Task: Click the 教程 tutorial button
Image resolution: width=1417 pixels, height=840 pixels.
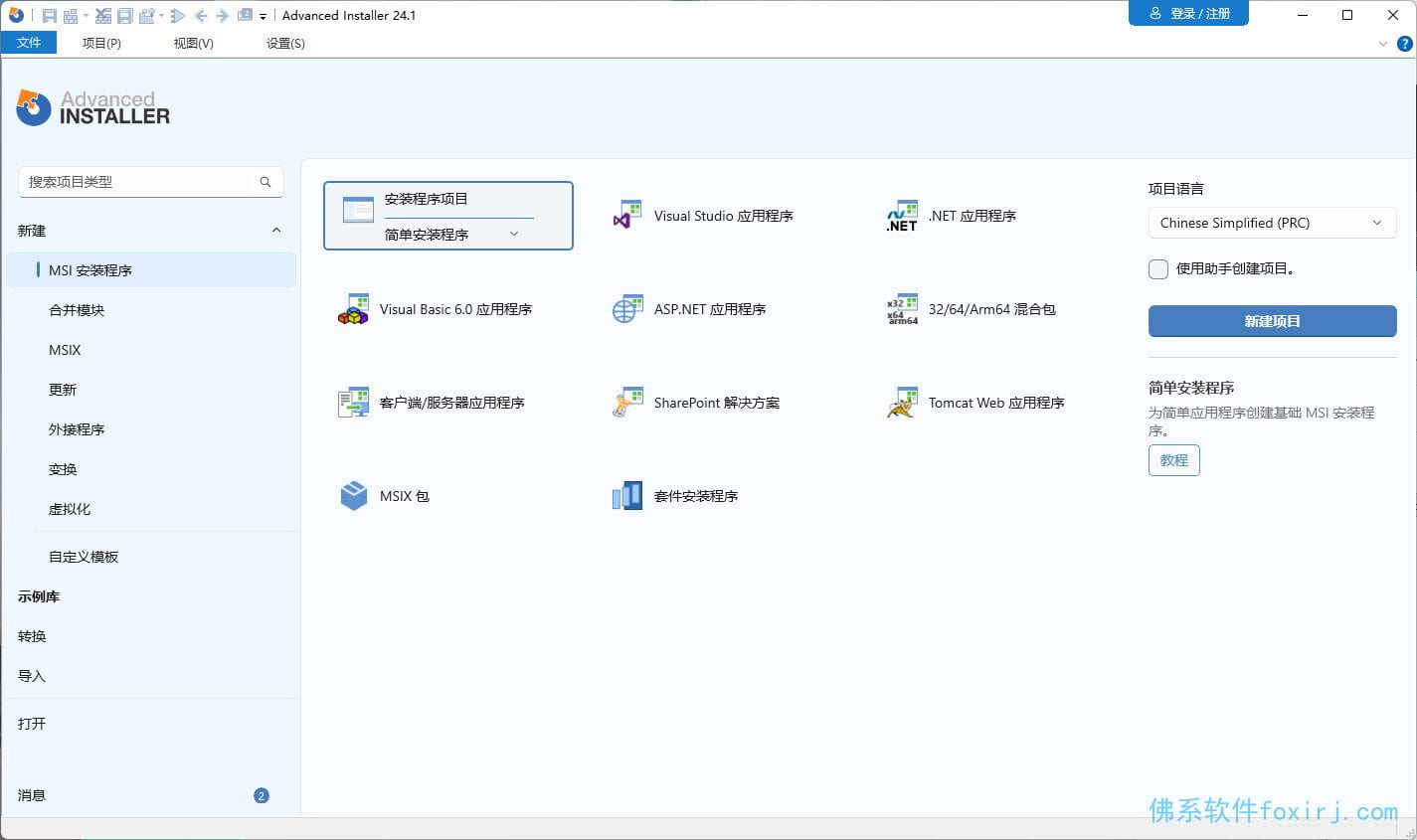Action: click(1173, 460)
